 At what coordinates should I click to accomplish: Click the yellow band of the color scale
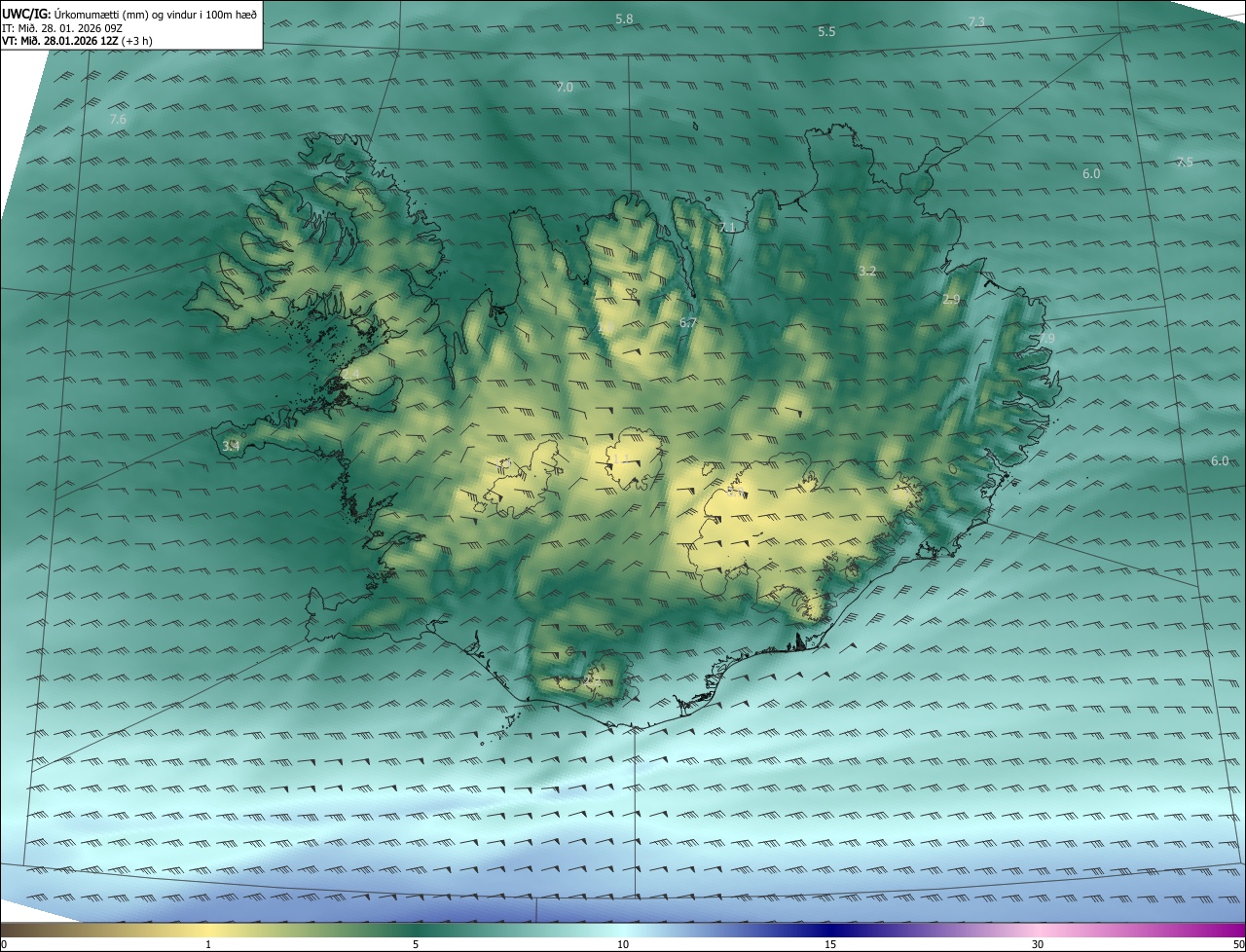coord(208,930)
